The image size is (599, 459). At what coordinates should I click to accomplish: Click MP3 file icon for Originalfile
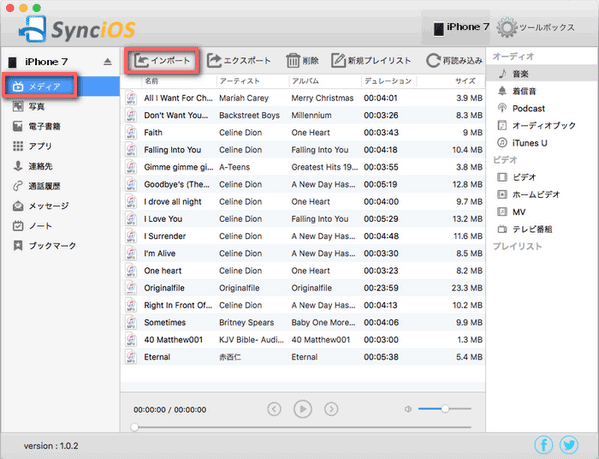coord(131,288)
